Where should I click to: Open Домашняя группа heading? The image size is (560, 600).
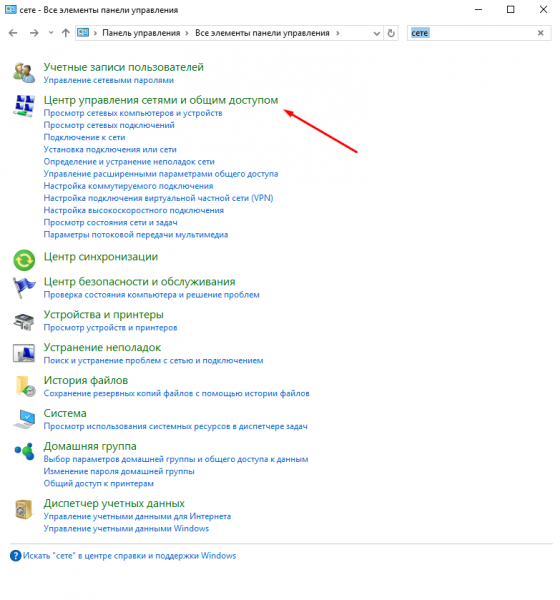click(x=90, y=446)
